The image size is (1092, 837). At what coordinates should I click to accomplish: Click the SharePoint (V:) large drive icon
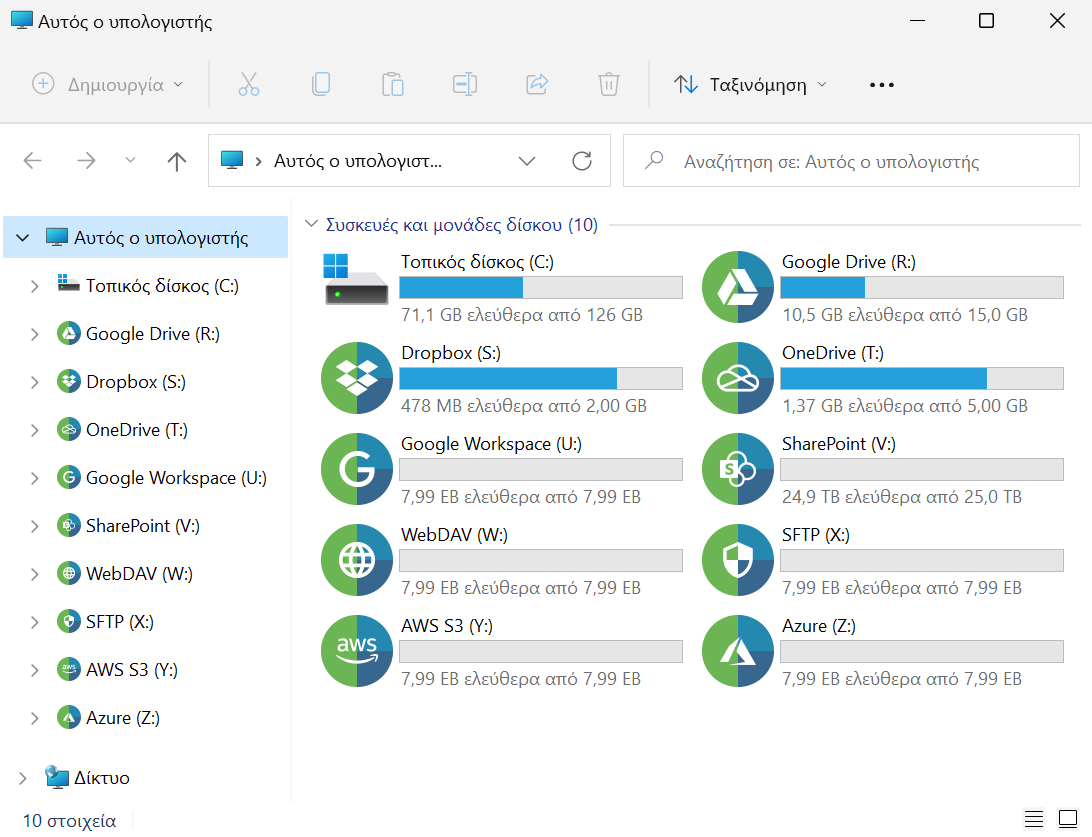[x=738, y=469]
